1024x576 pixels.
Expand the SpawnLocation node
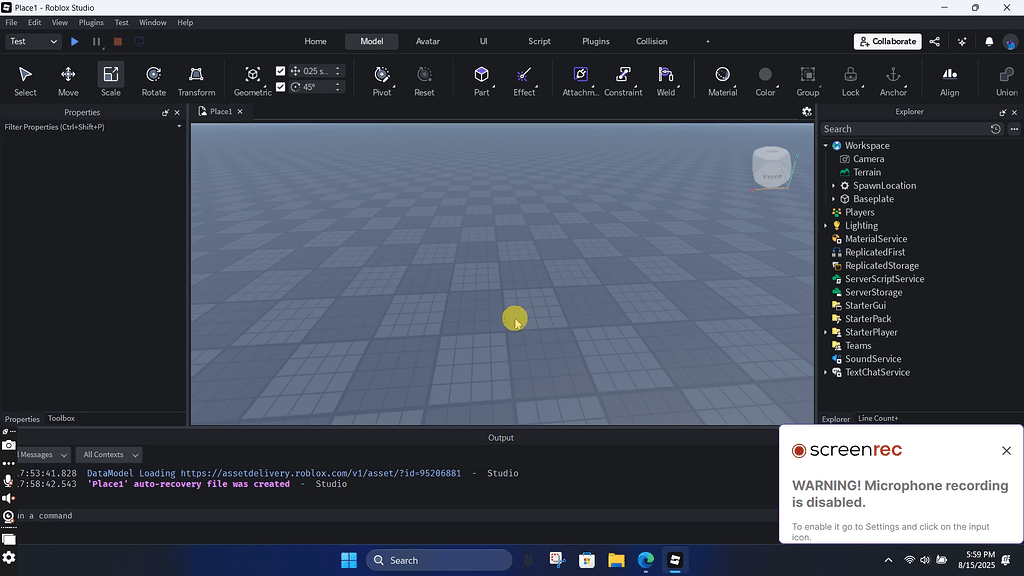[x=833, y=185]
